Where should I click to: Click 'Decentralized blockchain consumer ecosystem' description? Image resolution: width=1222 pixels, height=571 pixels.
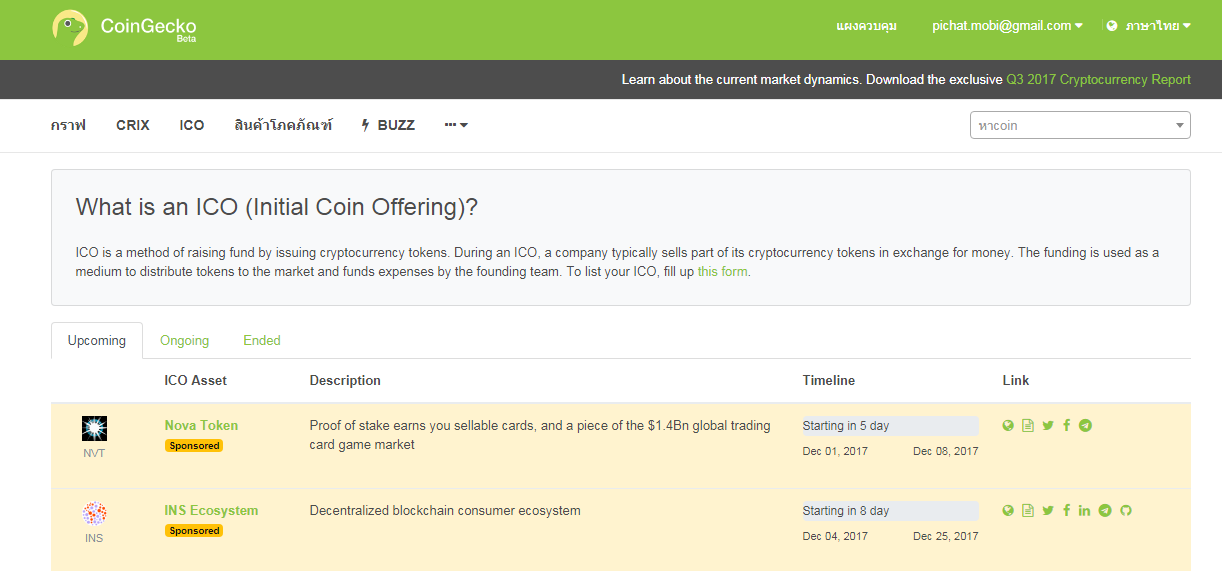[445, 510]
